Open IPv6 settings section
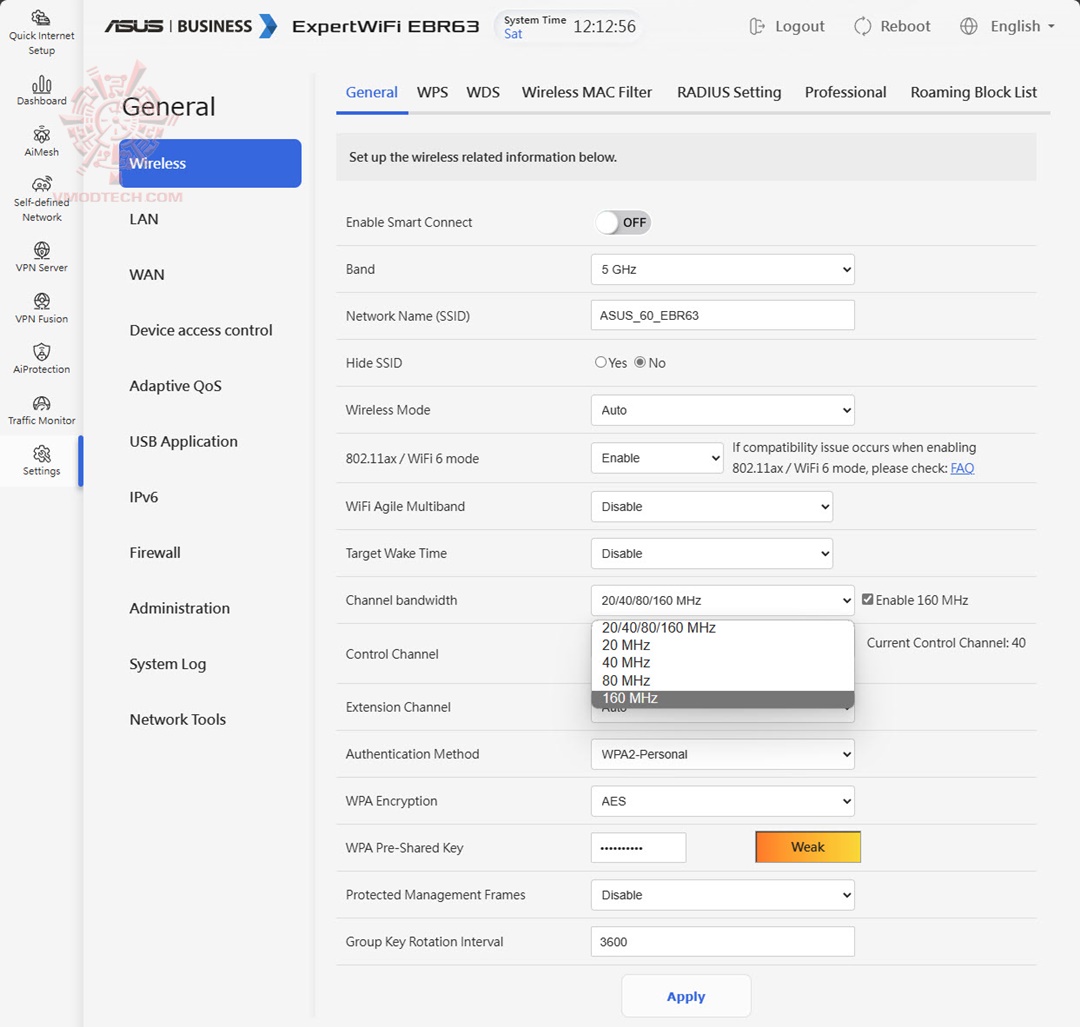 [144, 497]
